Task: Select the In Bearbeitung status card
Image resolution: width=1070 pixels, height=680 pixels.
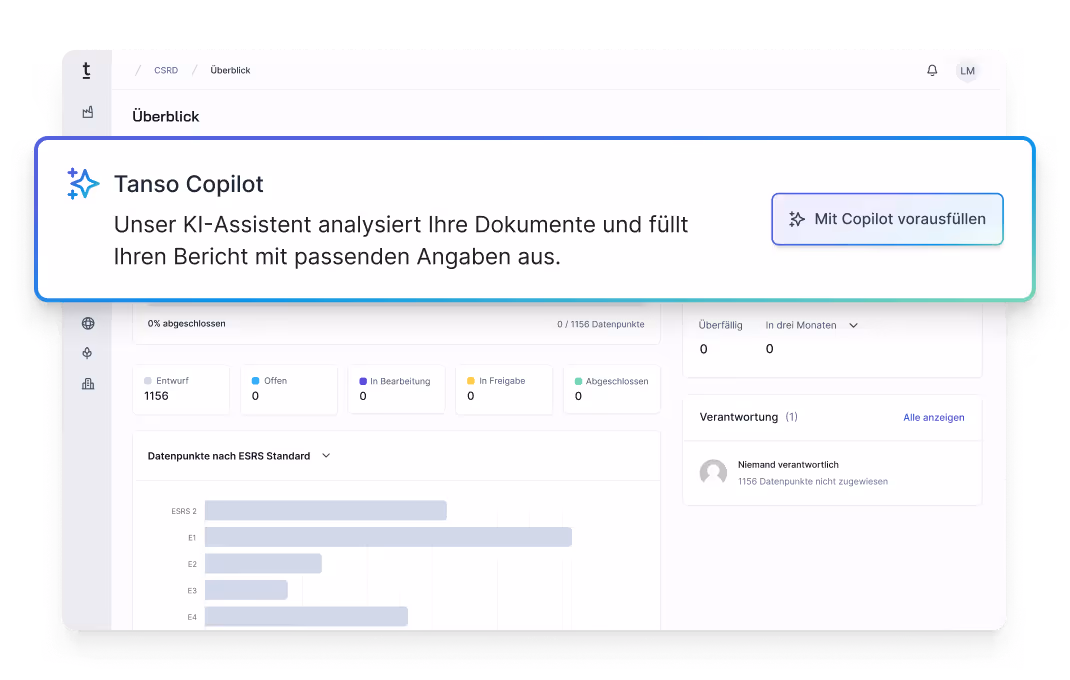Action: pos(396,389)
